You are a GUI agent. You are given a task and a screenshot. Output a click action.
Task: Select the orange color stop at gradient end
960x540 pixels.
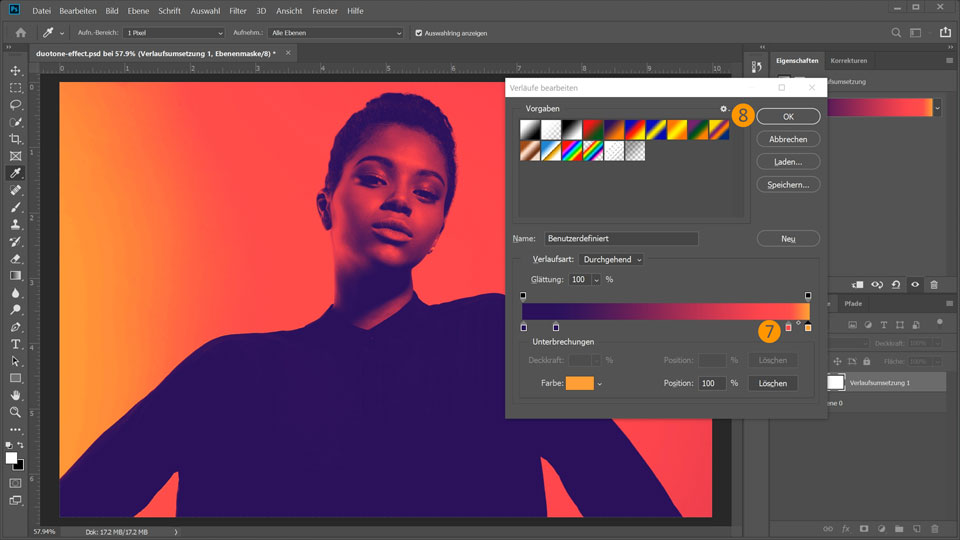point(808,327)
